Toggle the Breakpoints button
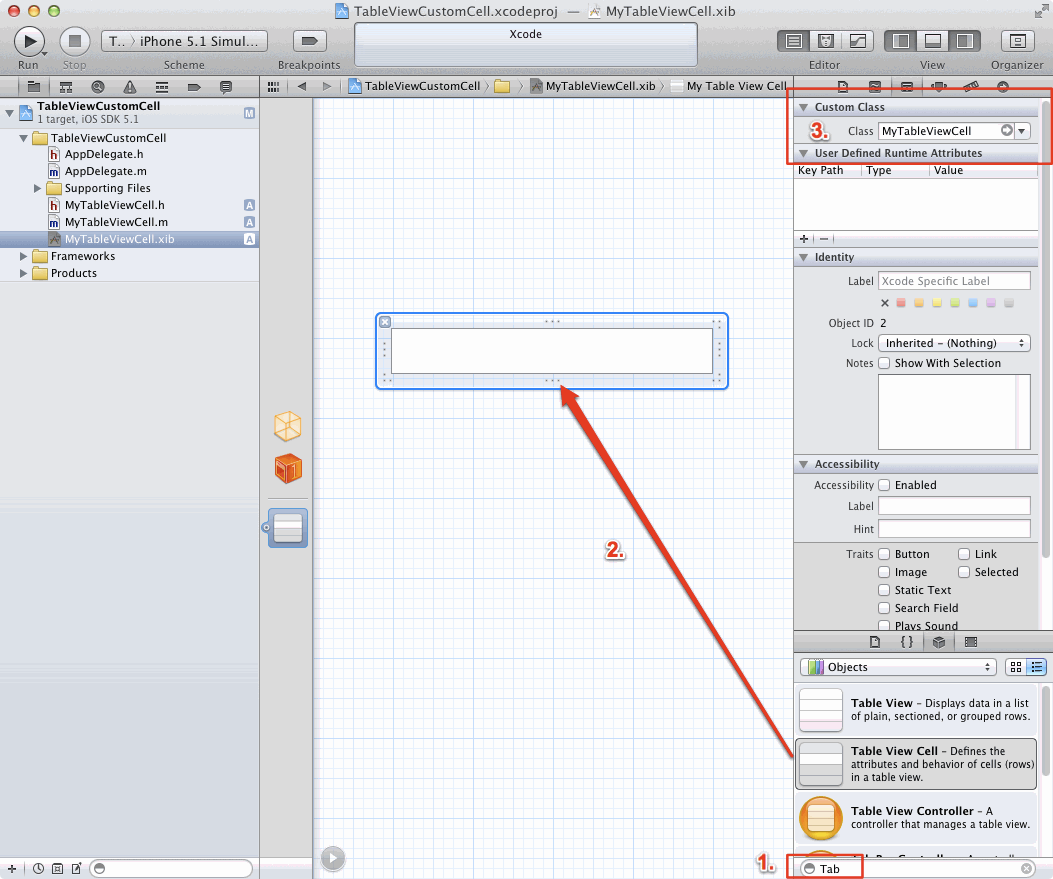Viewport: 1053px width, 879px height. click(309, 41)
